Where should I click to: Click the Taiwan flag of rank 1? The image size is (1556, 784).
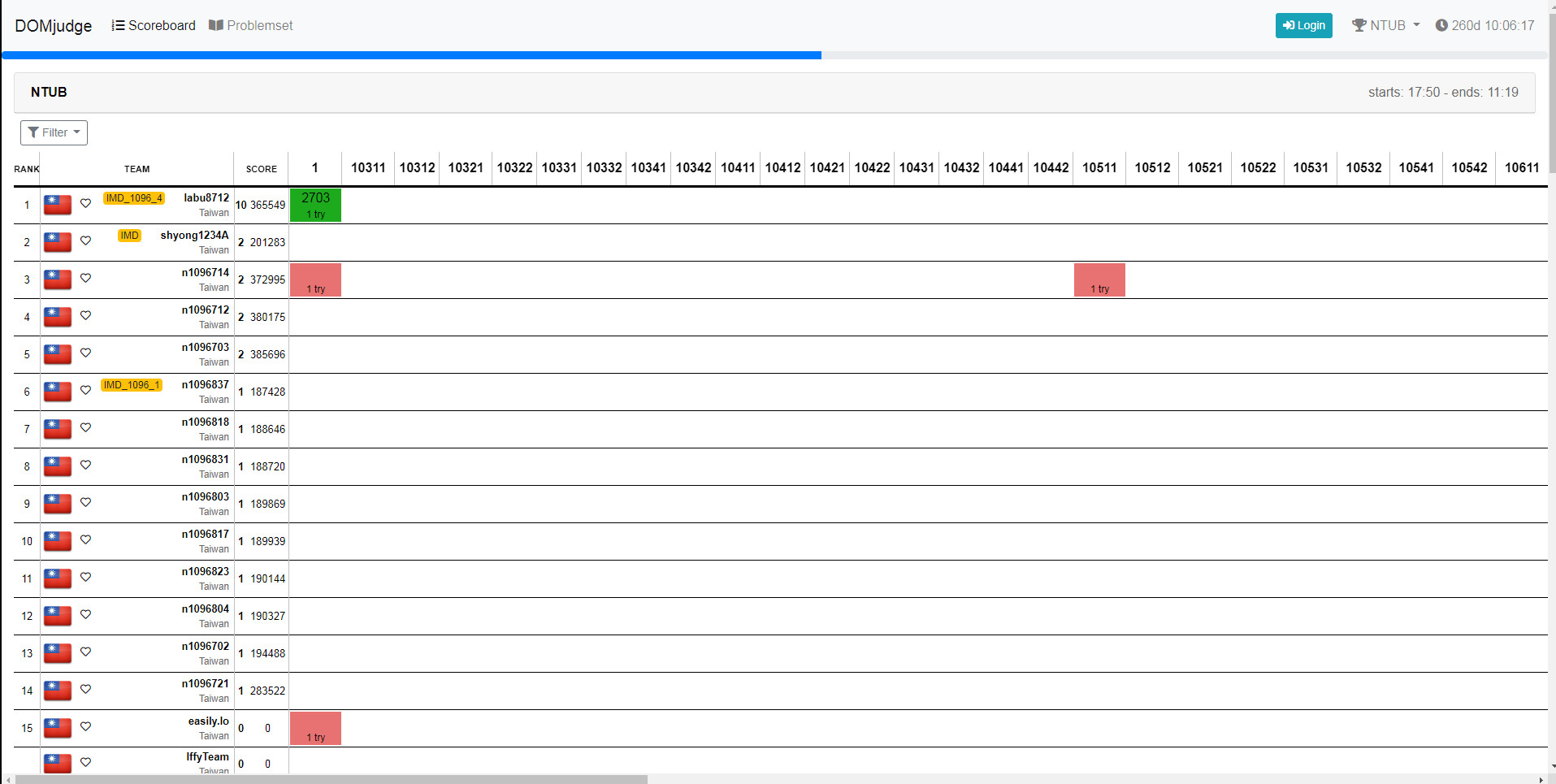coord(58,205)
